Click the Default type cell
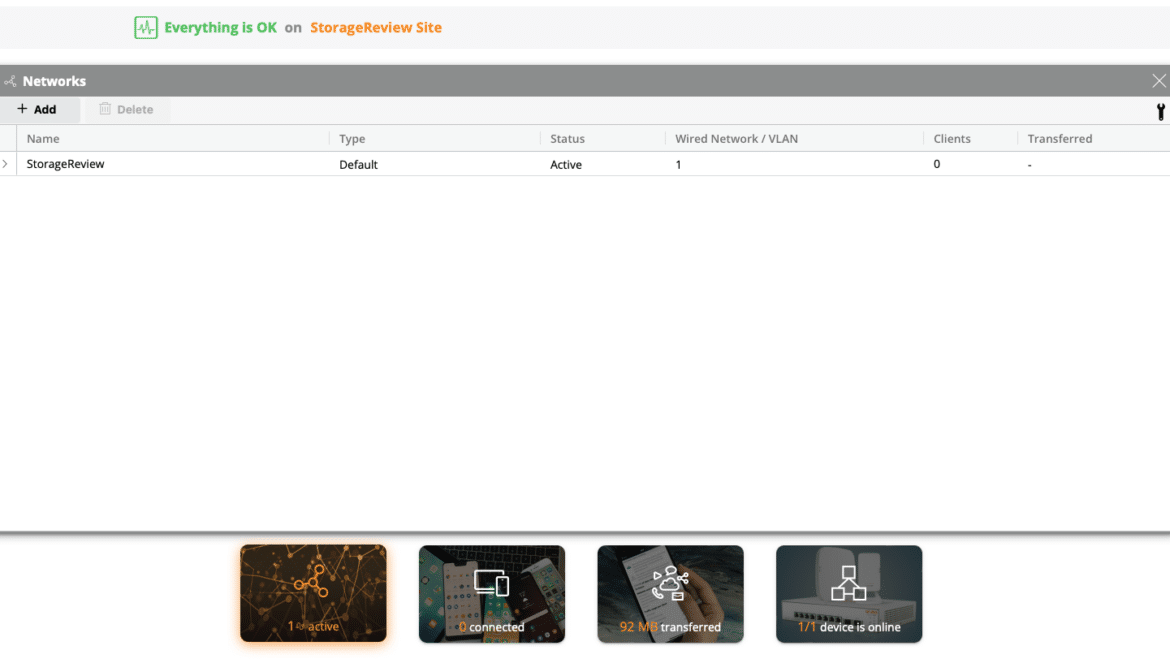Viewport: 1170px width, 663px height. pyautogui.click(x=358, y=165)
